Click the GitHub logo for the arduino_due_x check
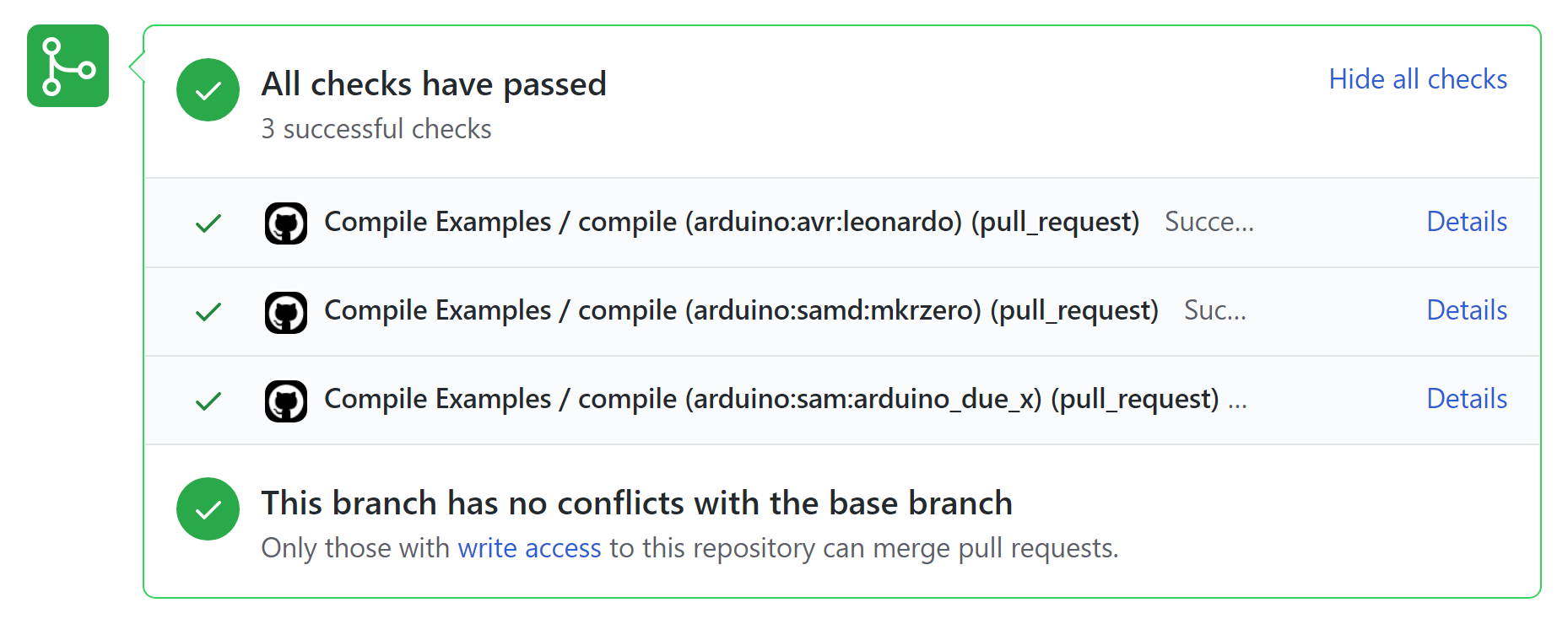This screenshot has width=1568, height=624. (x=286, y=401)
